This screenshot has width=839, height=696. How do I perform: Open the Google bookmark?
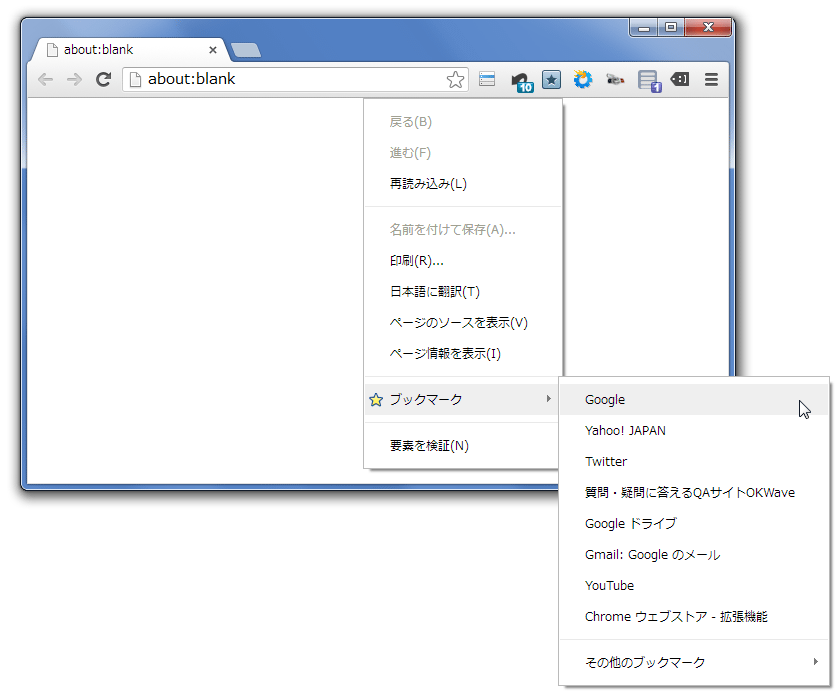[694, 400]
